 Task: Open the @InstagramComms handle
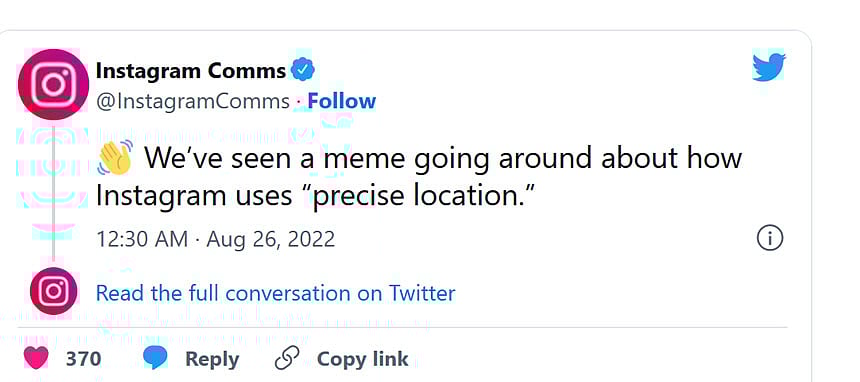pos(193,101)
